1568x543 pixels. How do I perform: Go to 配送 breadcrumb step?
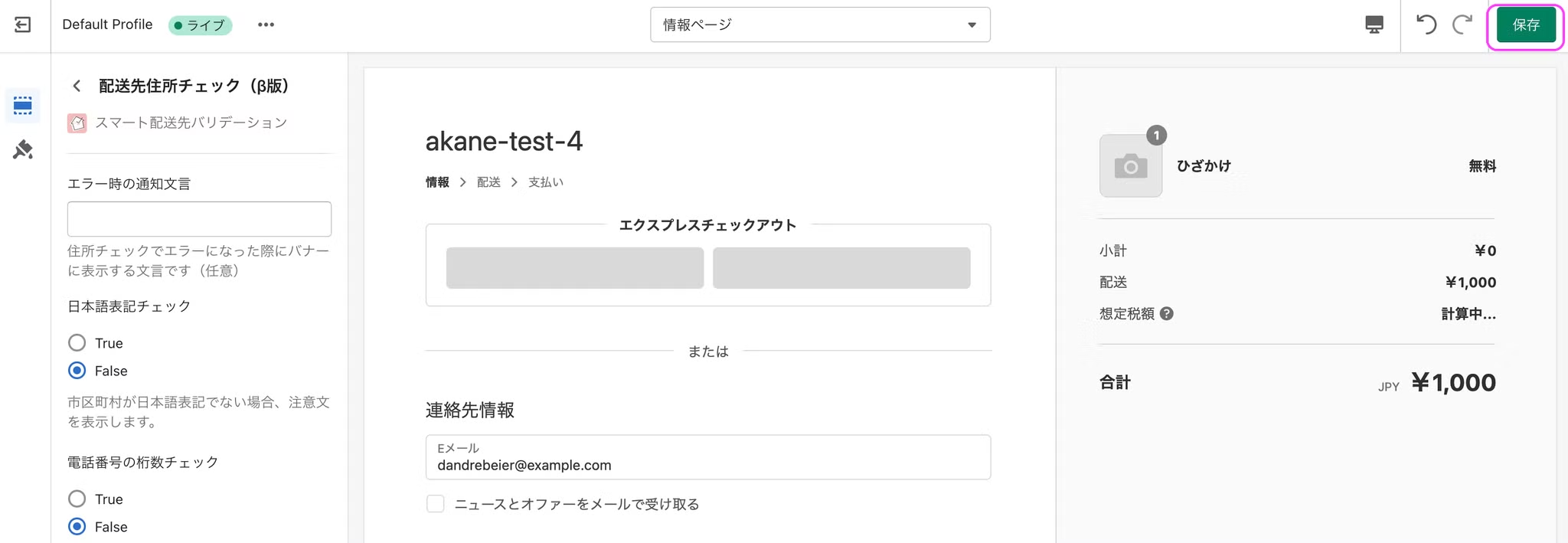488,182
